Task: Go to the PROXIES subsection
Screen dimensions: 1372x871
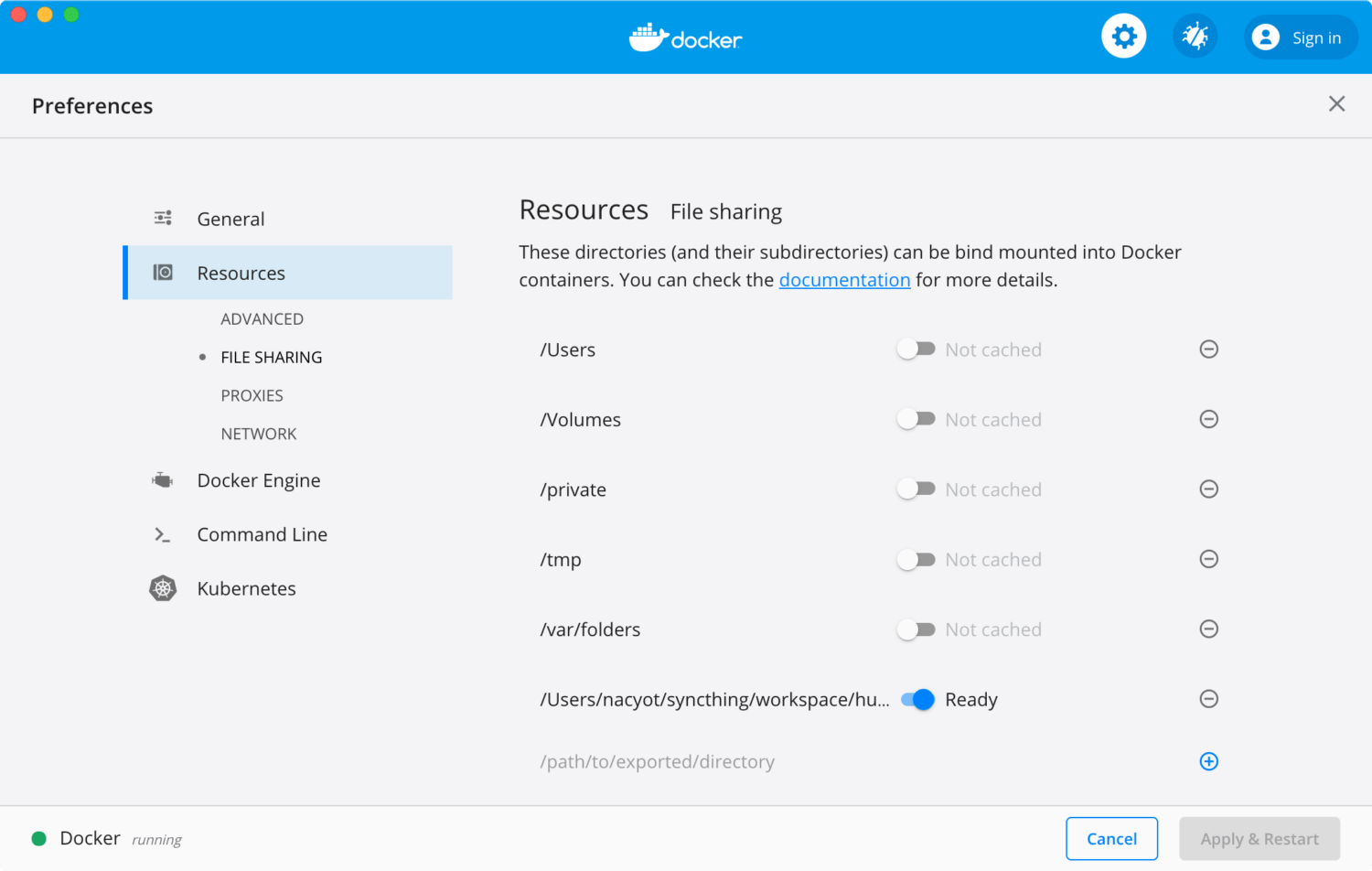Action: click(252, 396)
